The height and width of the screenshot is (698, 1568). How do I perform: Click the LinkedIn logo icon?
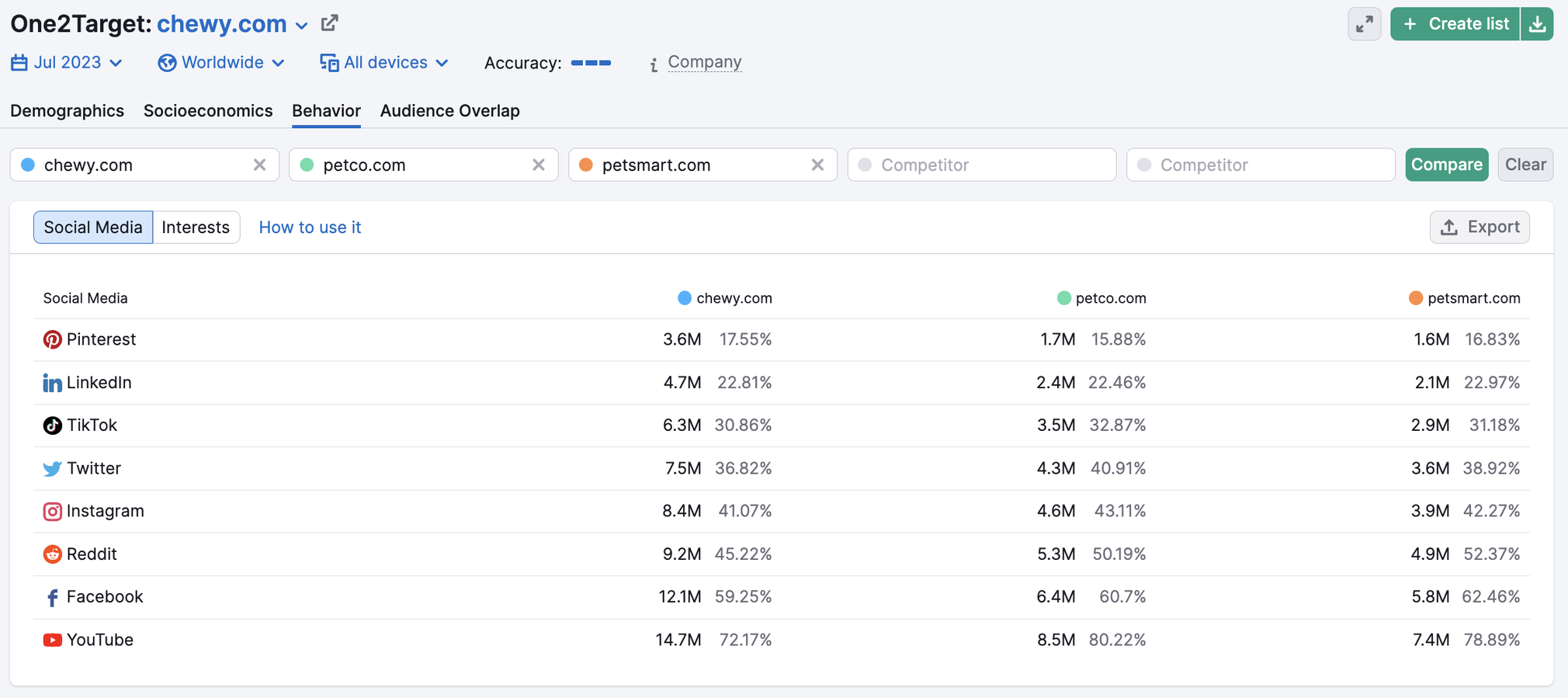pyautogui.click(x=52, y=383)
